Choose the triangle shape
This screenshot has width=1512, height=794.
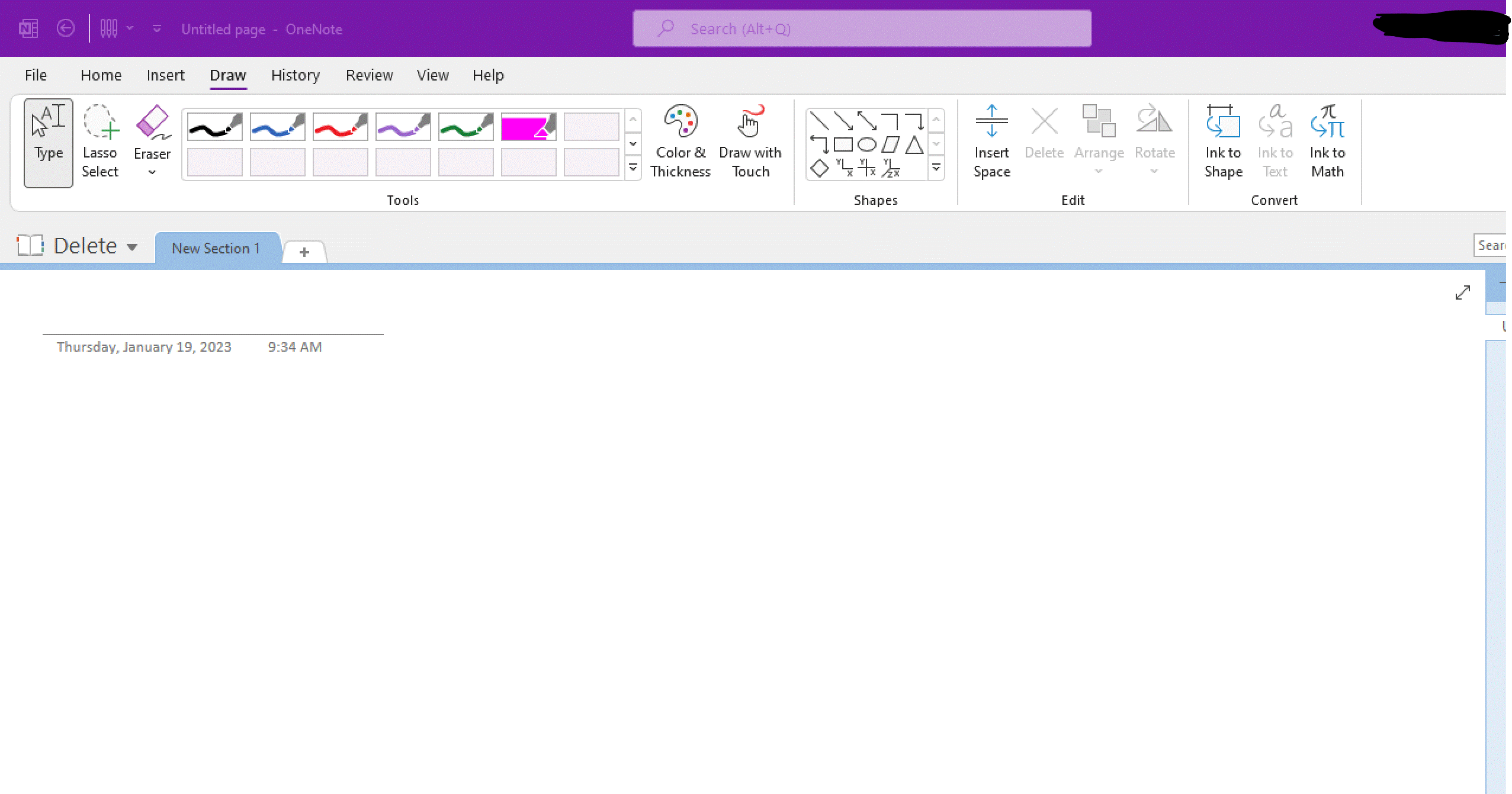pyautogui.click(x=914, y=144)
